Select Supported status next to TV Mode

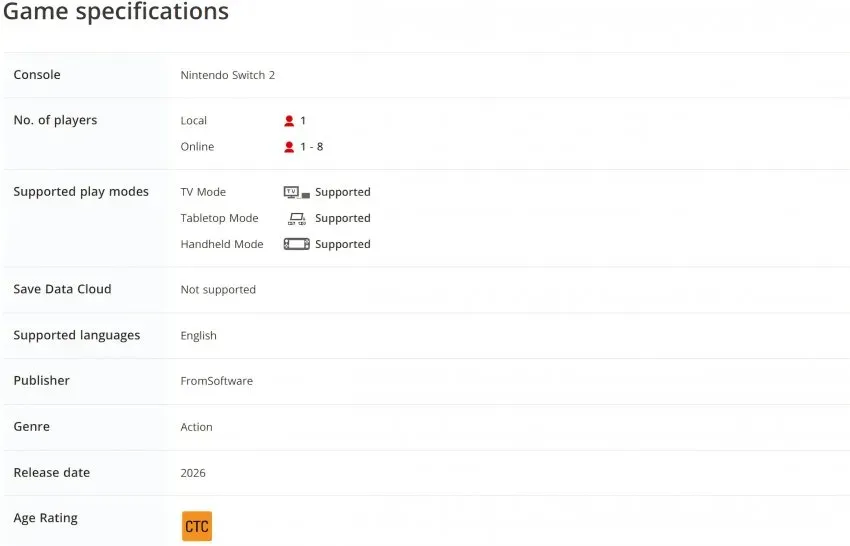[343, 192]
